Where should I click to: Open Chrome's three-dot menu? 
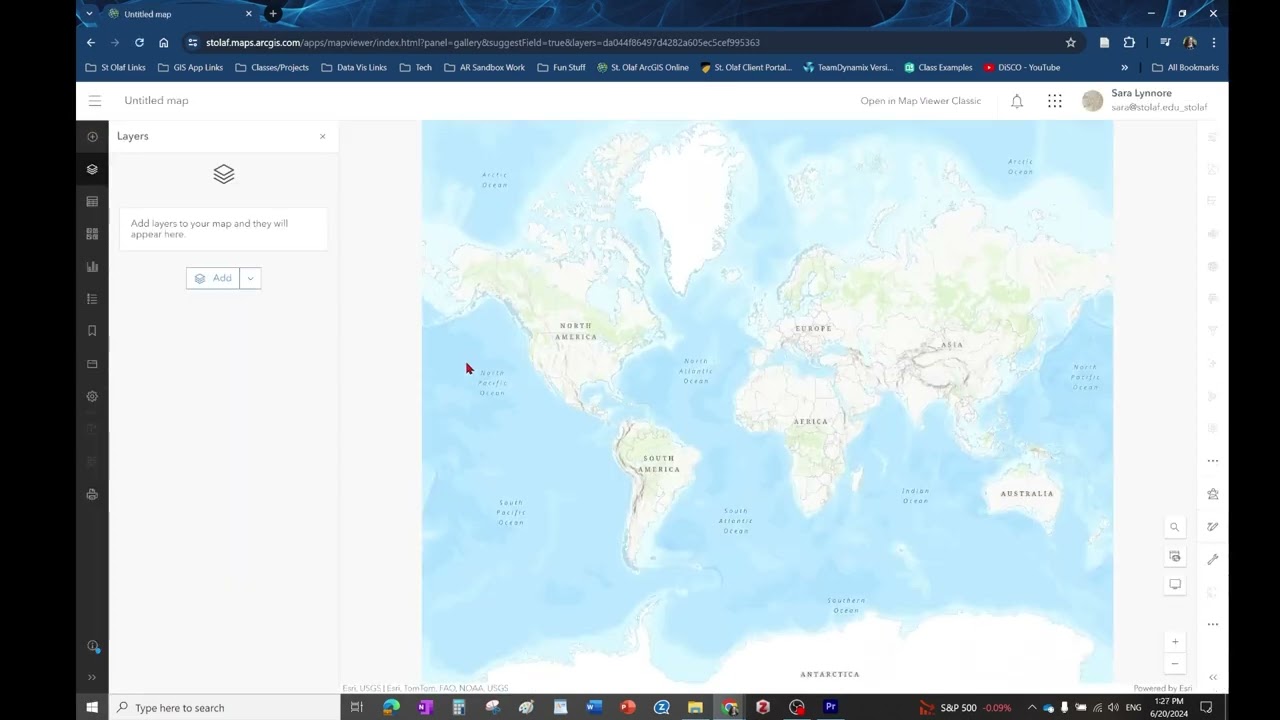click(1213, 42)
